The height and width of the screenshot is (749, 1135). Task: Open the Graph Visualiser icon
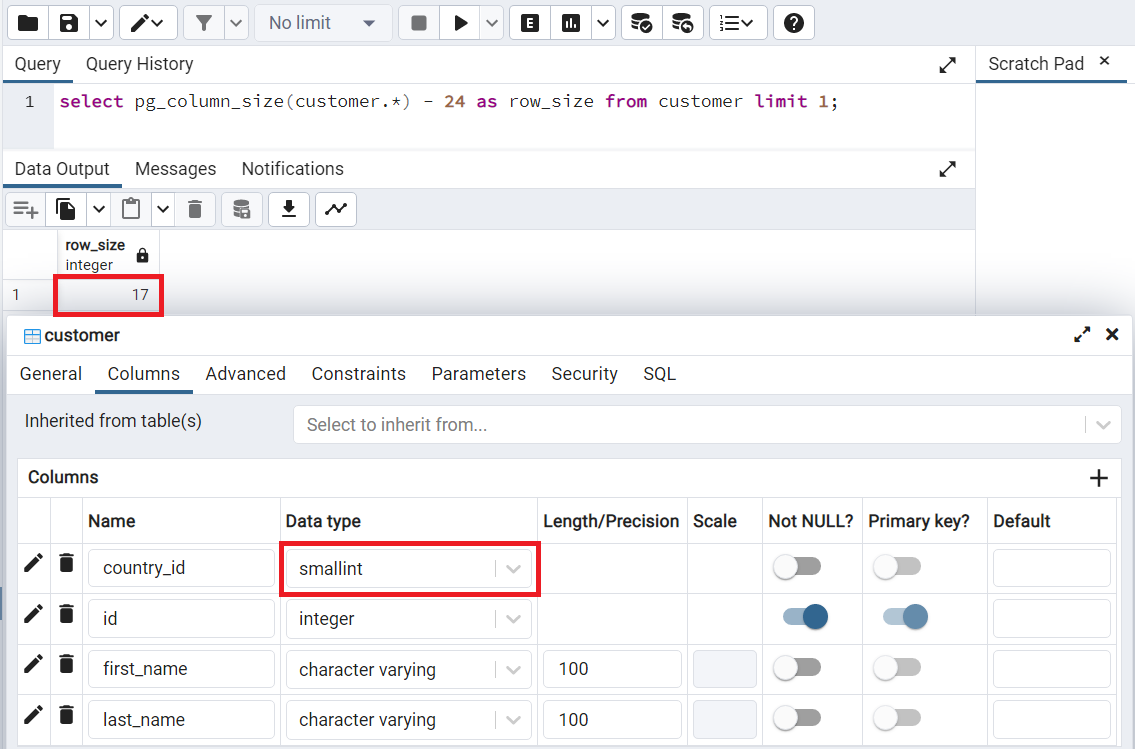[x=336, y=210]
